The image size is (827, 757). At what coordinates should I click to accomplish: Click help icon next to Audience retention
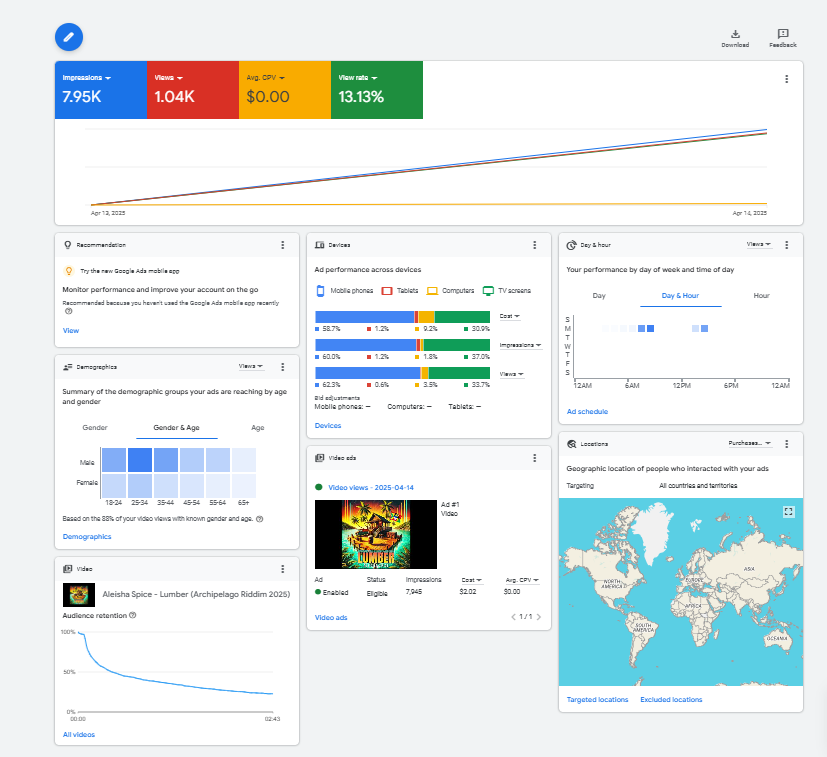click(133, 615)
